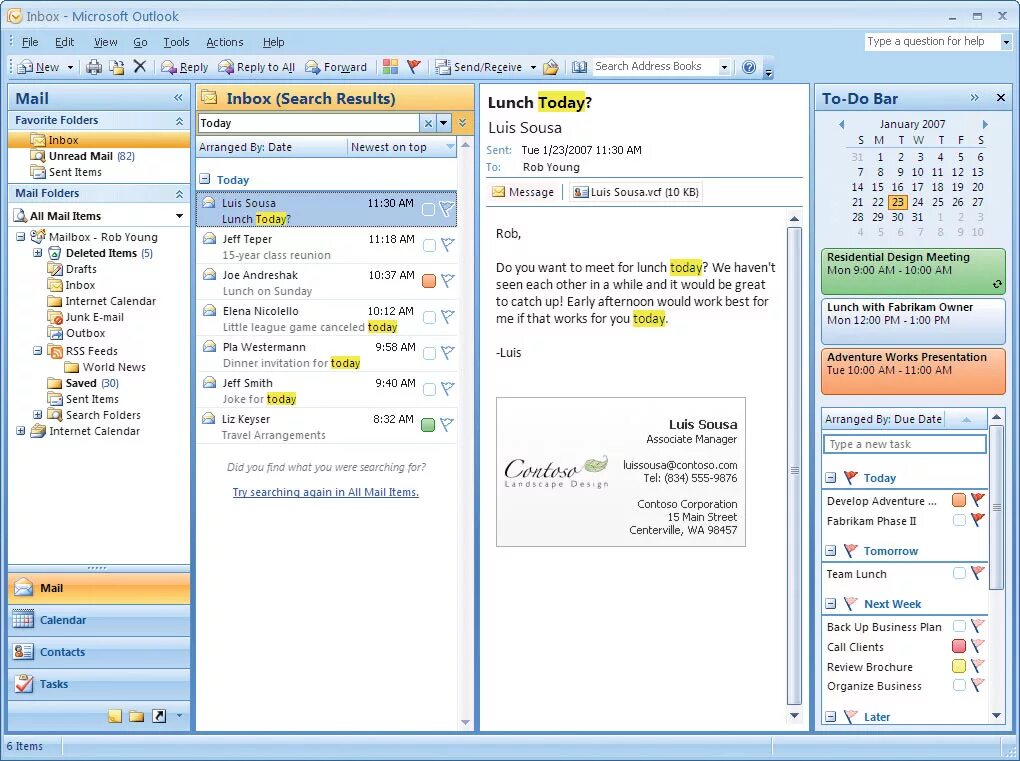Open the Tools menu
This screenshot has height=761, width=1020.
tap(176, 42)
